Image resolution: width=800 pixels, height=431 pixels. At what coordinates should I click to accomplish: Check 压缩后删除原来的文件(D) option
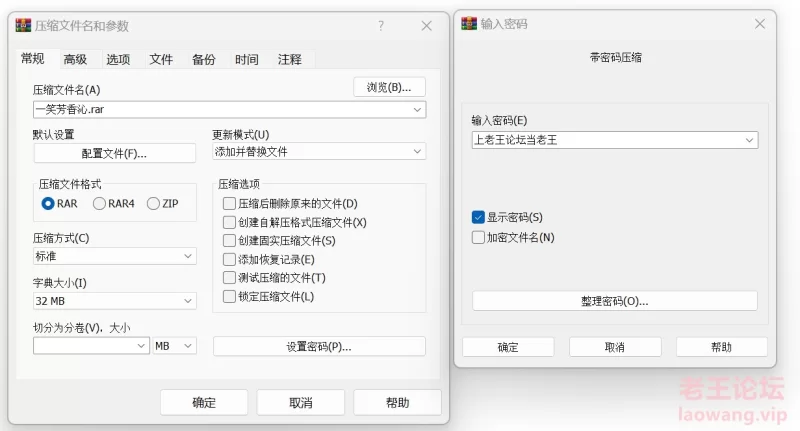pos(229,204)
